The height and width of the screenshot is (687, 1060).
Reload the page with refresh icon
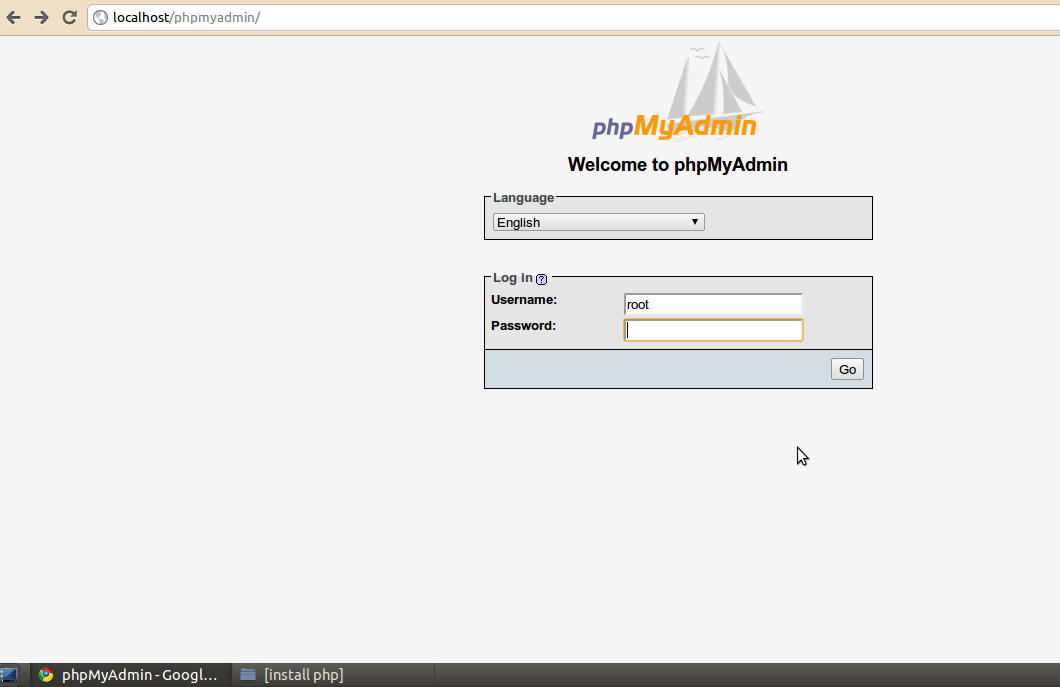click(69, 18)
